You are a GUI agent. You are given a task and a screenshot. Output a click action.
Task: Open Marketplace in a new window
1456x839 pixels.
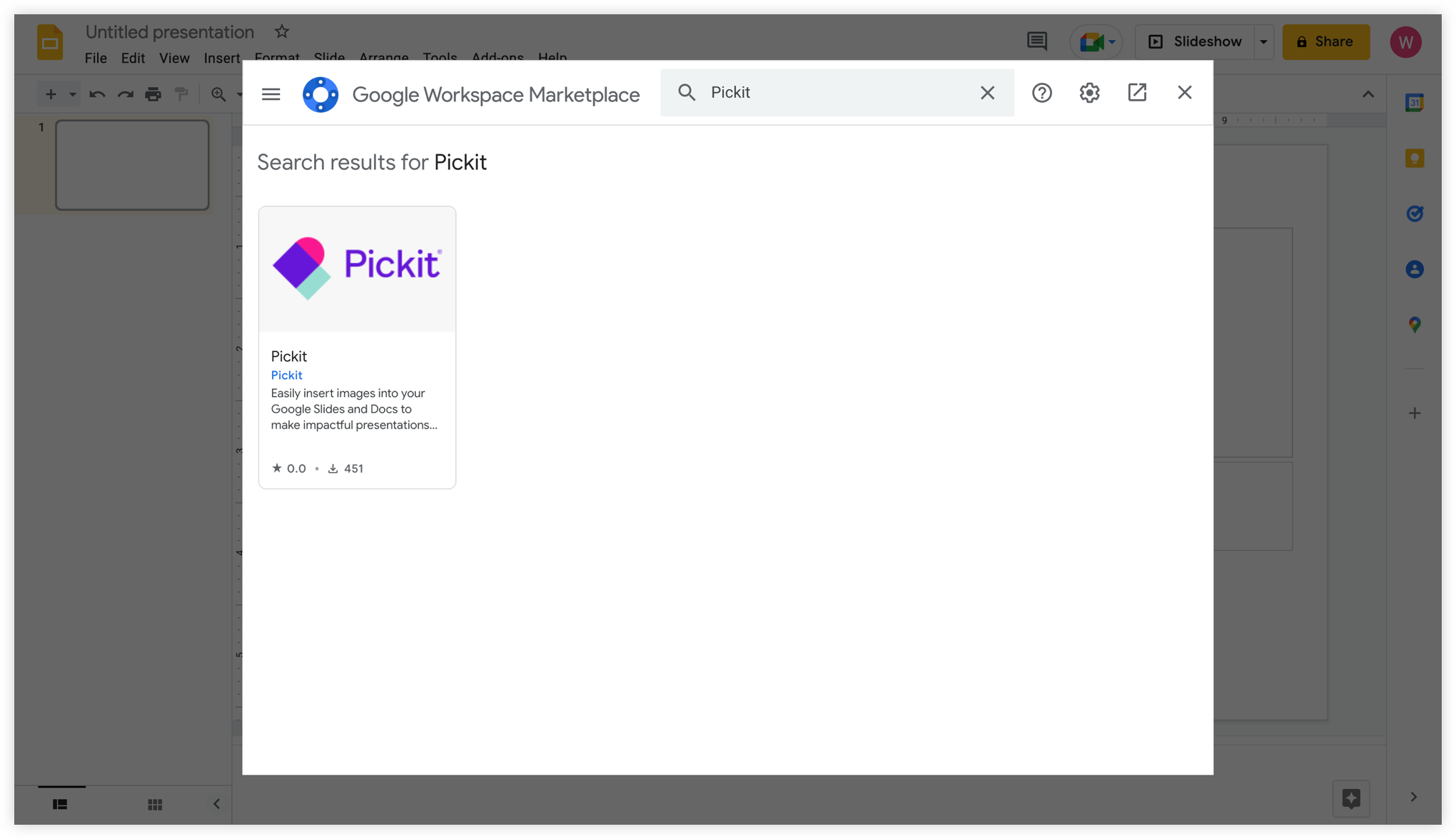pos(1137,92)
